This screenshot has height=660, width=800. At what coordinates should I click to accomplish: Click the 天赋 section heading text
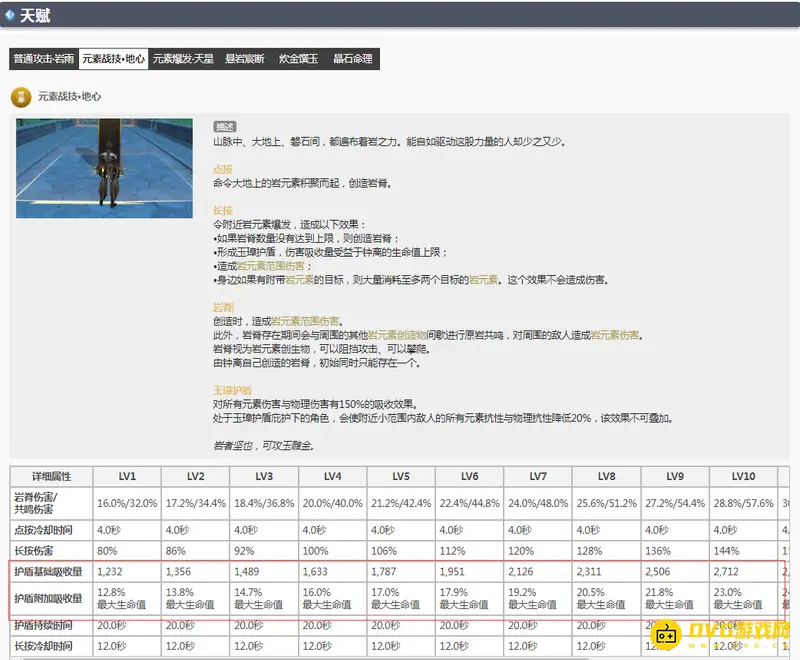coord(36,15)
